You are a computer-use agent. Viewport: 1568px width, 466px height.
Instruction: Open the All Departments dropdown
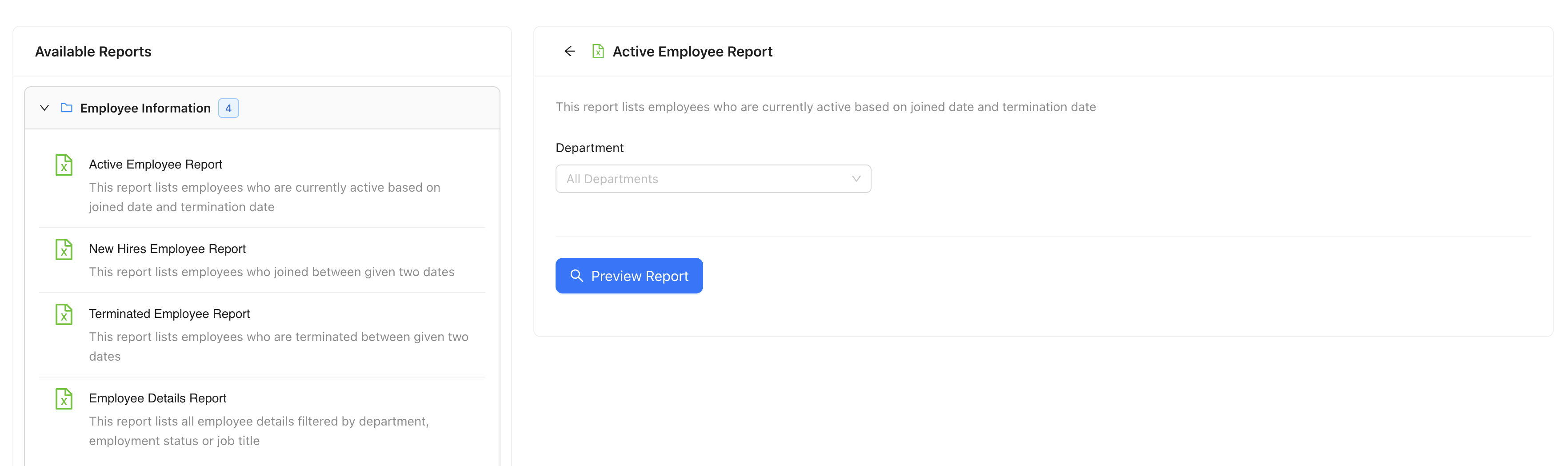point(712,178)
